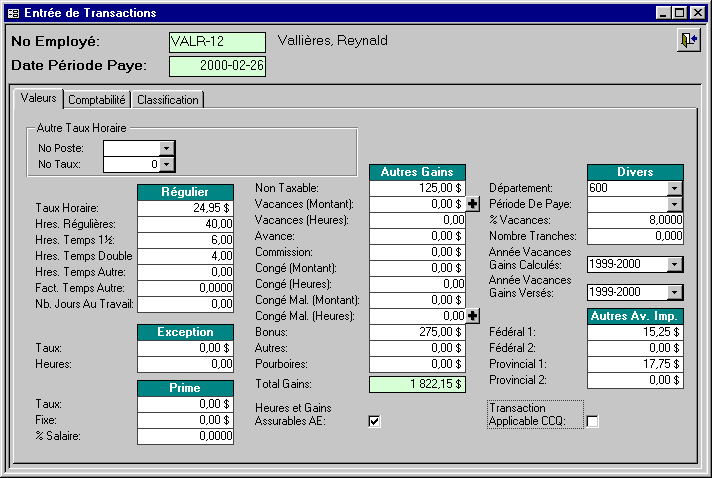Image resolution: width=712 pixels, height=478 pixels.
Task: Click the Congé Mal. (Montant) field
Action: tap(417, 300)
